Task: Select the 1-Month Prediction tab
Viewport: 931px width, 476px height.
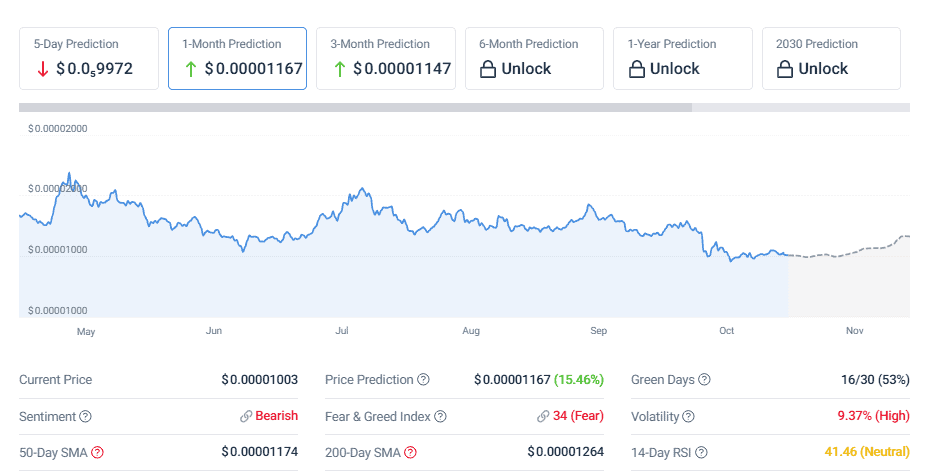Action: coord(237,59)
